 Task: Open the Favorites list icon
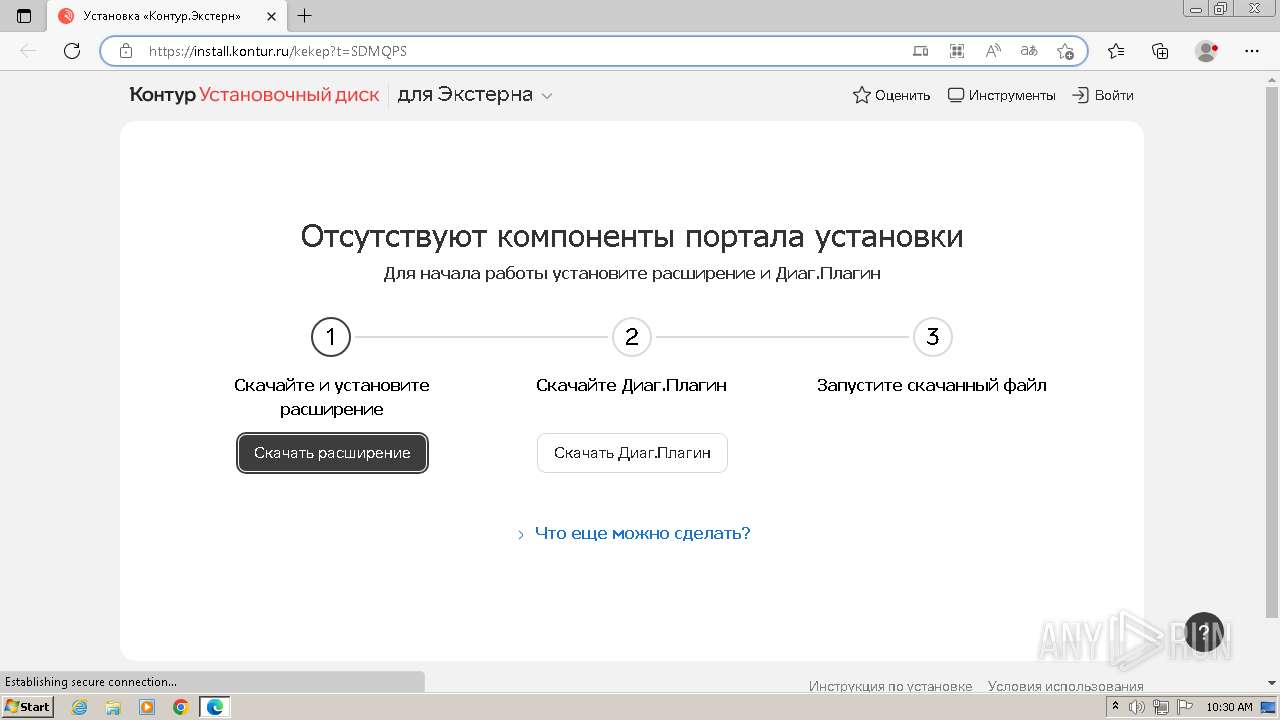(x=1116, y=51)
